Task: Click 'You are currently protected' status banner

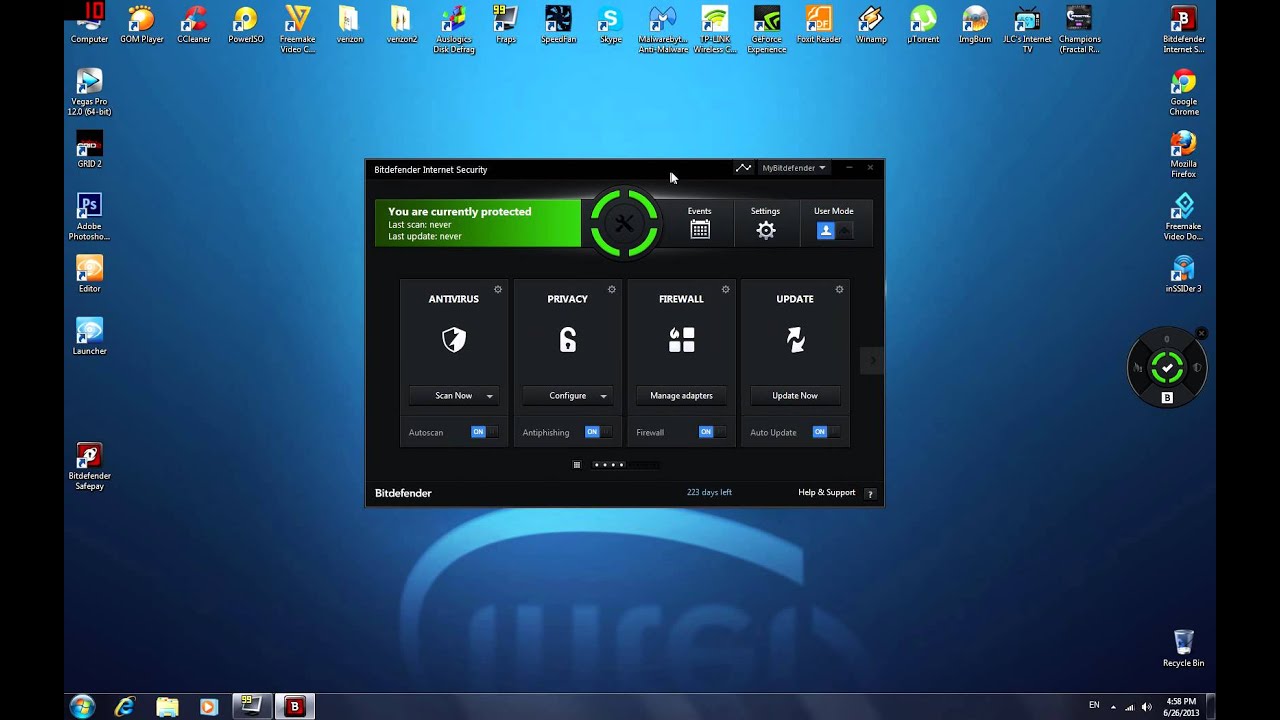Action: coord(478,223)
